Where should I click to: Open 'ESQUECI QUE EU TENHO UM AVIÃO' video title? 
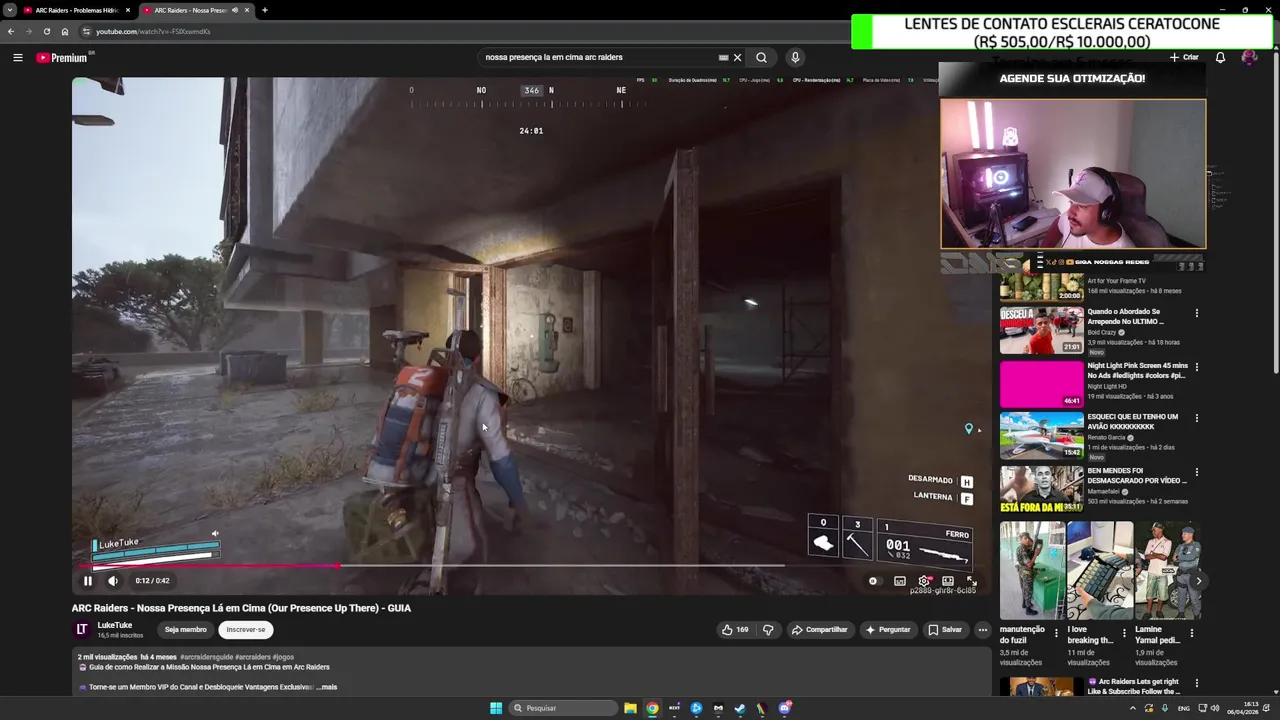pos(1133,422)
